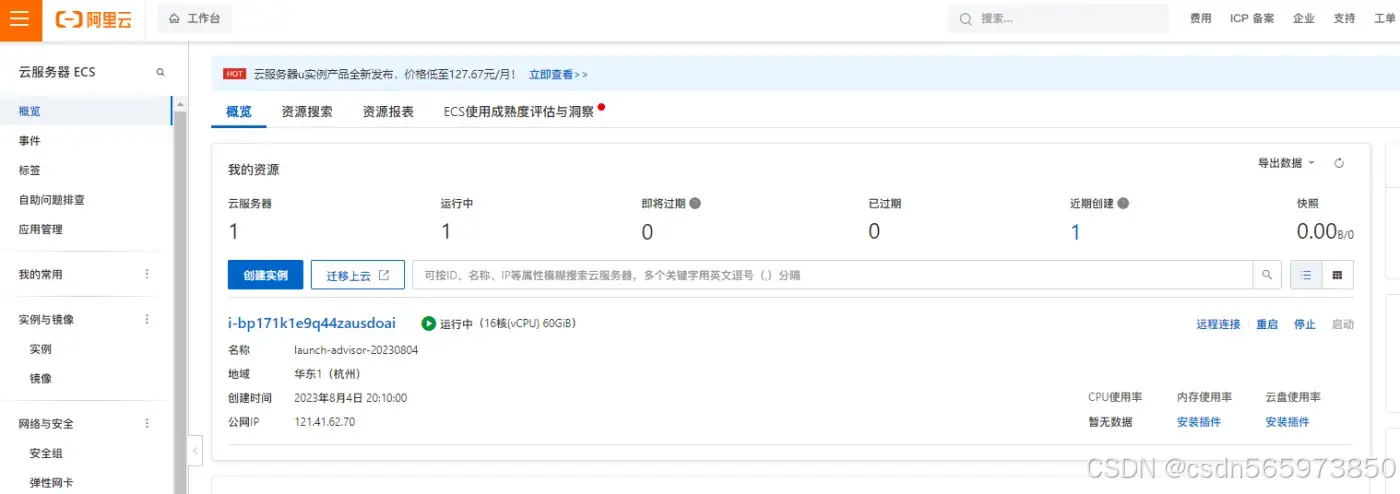
Task: Open the 费用 menu
Action: point(1200,19)
